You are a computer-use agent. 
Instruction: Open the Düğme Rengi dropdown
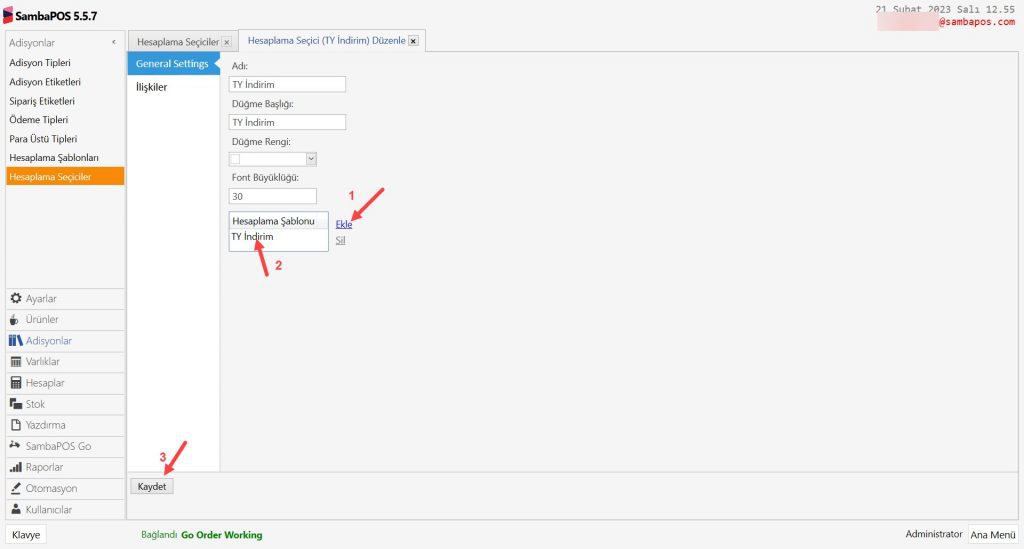click(x=311, y=158)
